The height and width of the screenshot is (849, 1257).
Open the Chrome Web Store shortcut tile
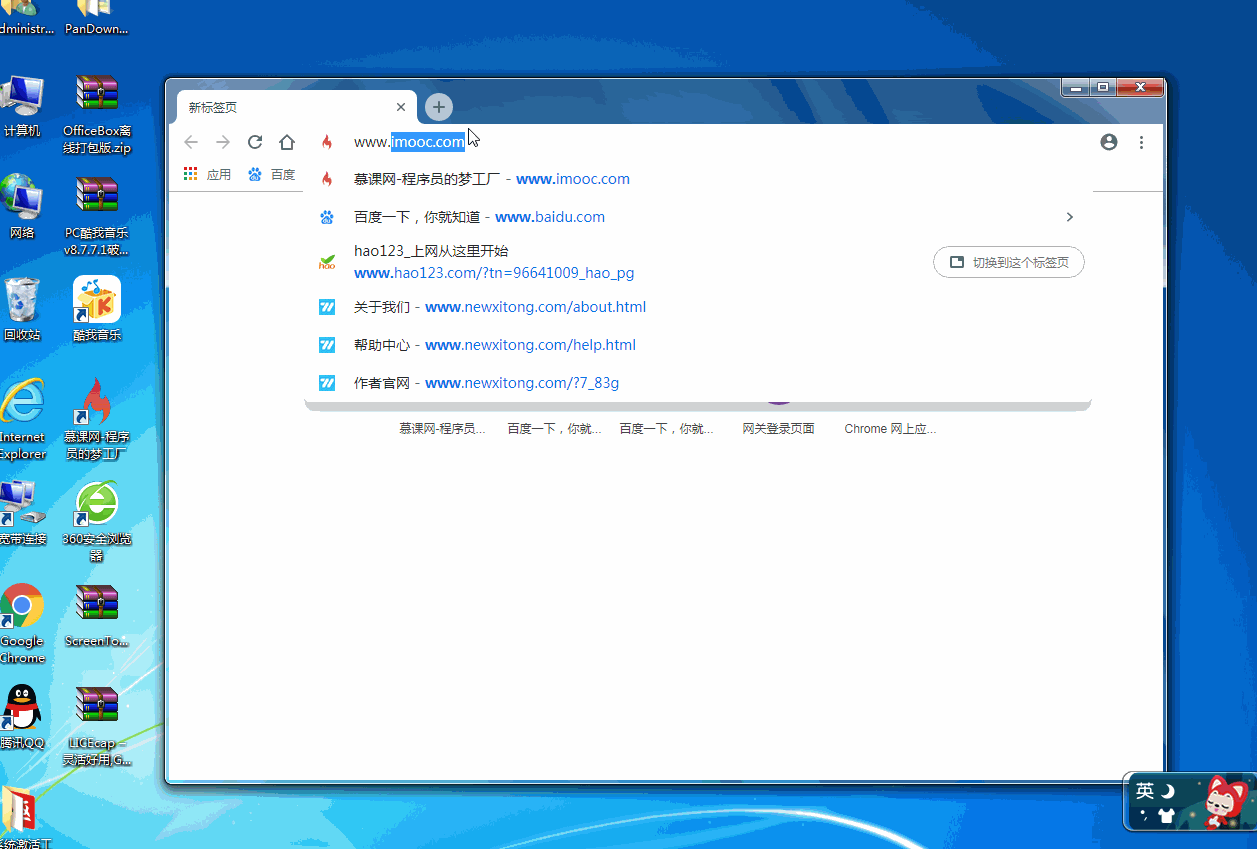pos(890,428)
